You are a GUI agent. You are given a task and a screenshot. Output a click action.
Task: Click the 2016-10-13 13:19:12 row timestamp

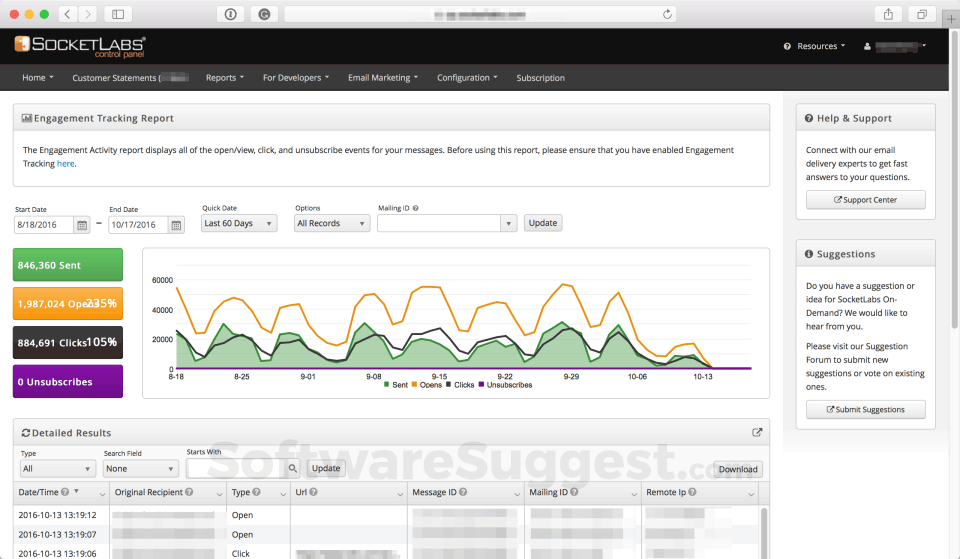(x=58, y=515)
